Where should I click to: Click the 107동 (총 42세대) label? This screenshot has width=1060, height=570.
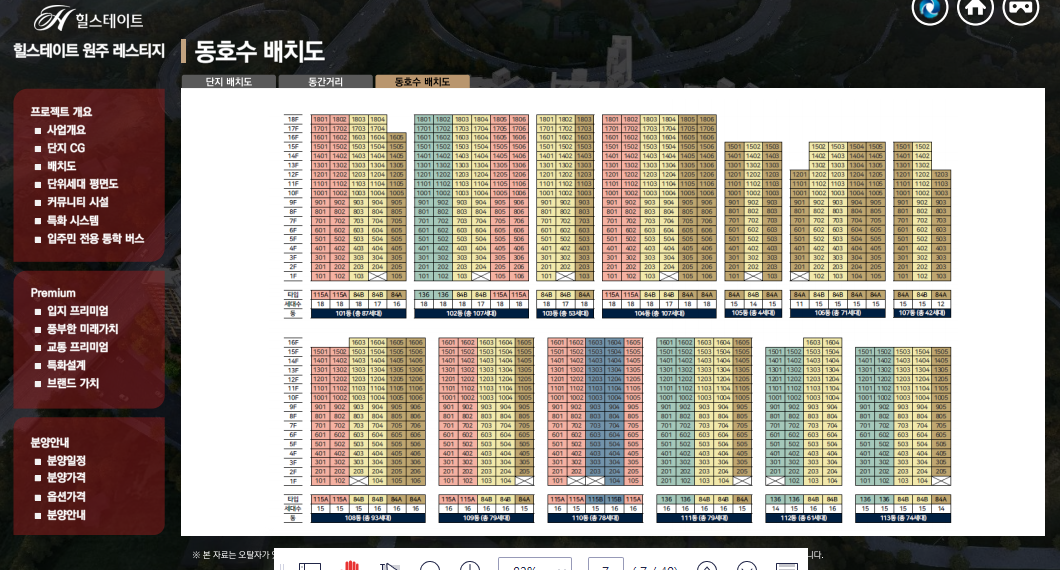coord(922,314)
